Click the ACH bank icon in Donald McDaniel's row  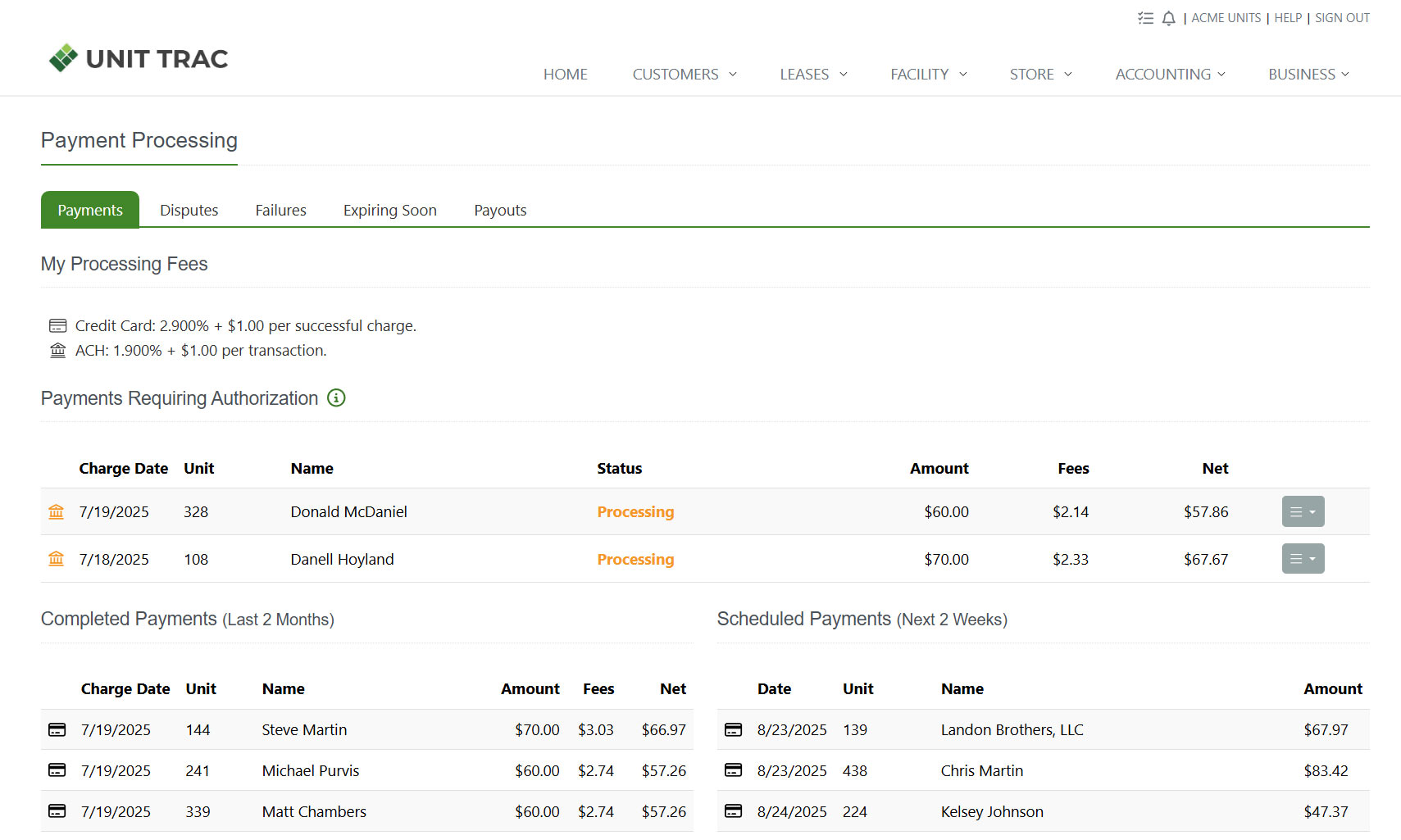pos(56,511)
